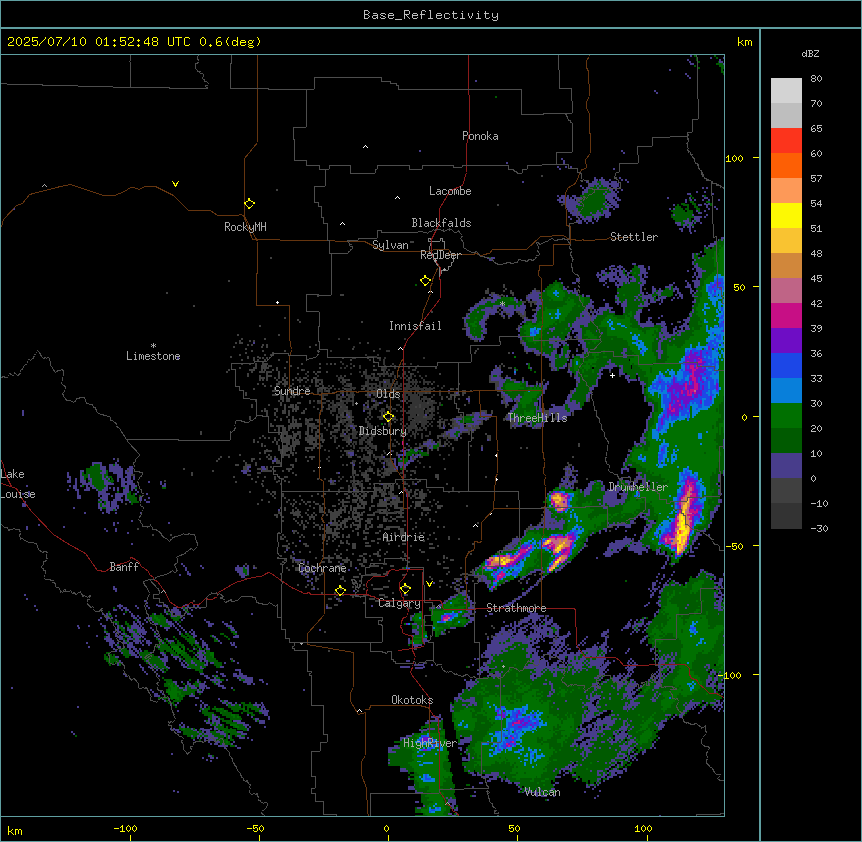Select the blue 33-36 dBZ legend swatch
Image resolution: width=862 pixels, height=842 pixels.
[786, 366]
